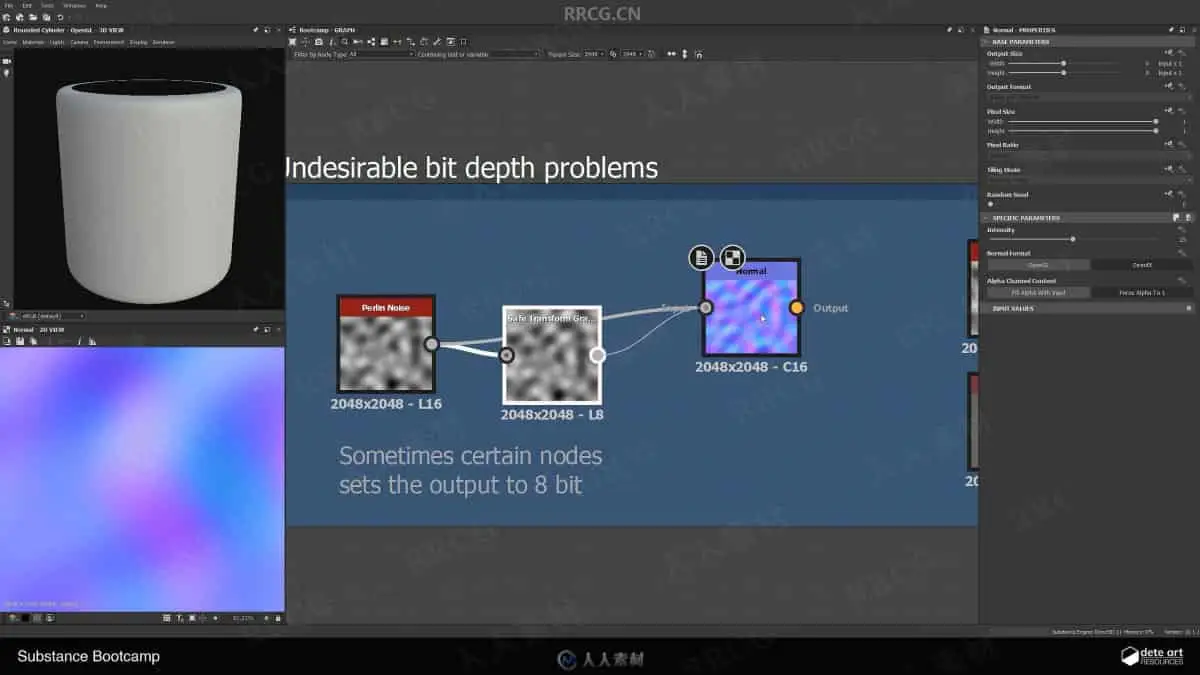
Task: Click the Tiling Mode inheritance icon
Action: coord(1169,169)
